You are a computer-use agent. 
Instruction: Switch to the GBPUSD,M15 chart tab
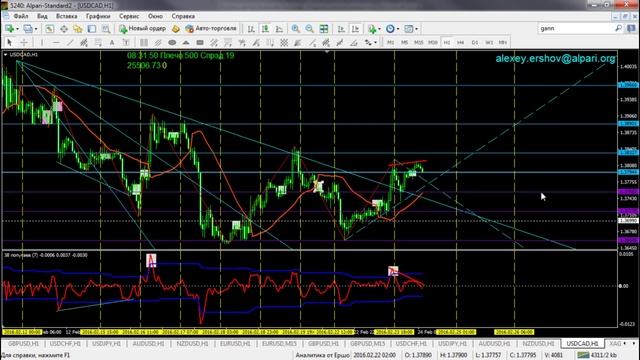click(x=367, y=344)
